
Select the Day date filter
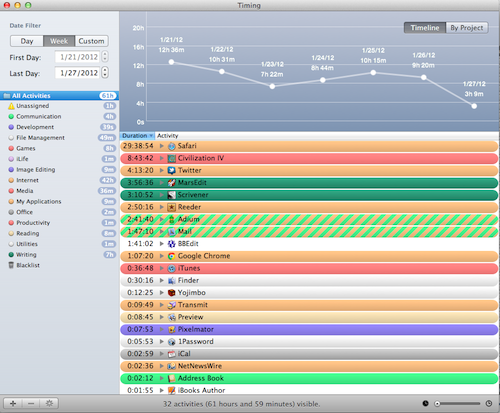[27, 41]
